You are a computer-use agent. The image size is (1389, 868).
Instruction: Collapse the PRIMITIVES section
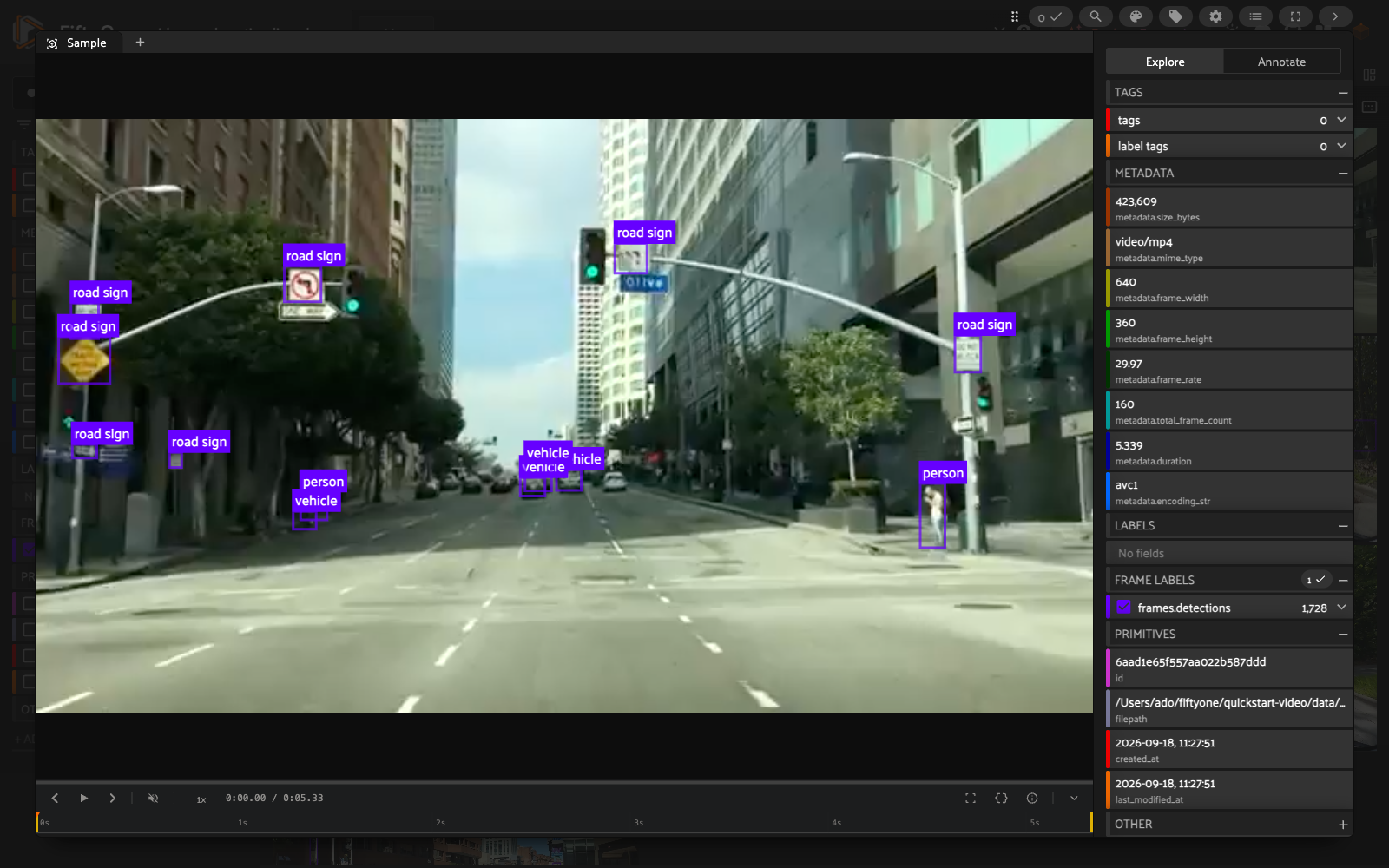tap(1343, 634)
